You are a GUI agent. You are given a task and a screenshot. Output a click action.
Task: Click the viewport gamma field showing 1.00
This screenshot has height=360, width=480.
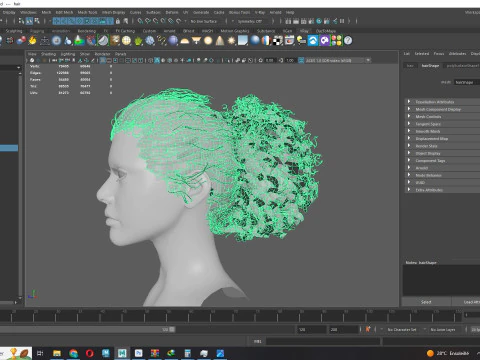(x=290, y=60)
